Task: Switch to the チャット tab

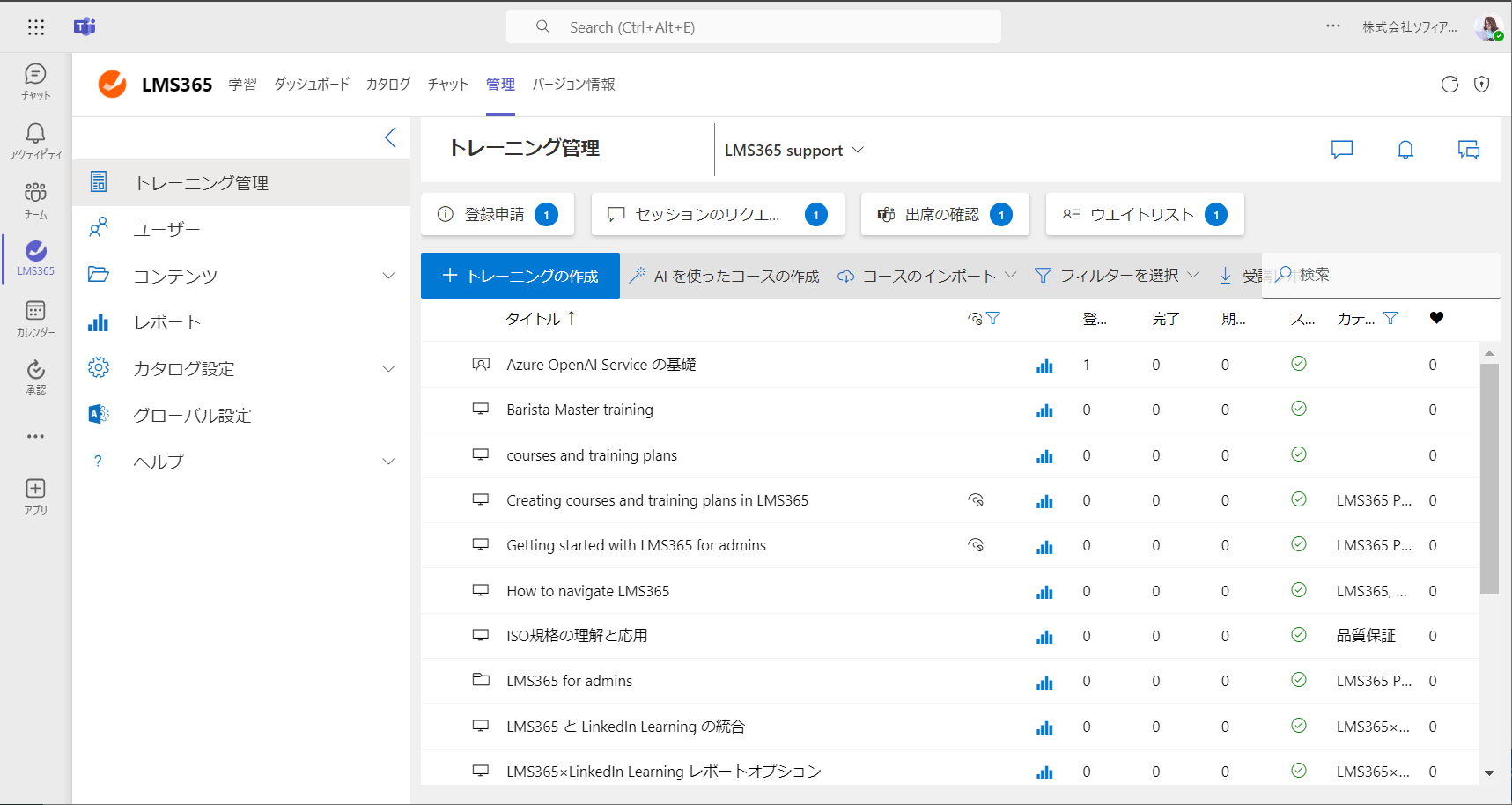Action: click(x=448, y=85)
